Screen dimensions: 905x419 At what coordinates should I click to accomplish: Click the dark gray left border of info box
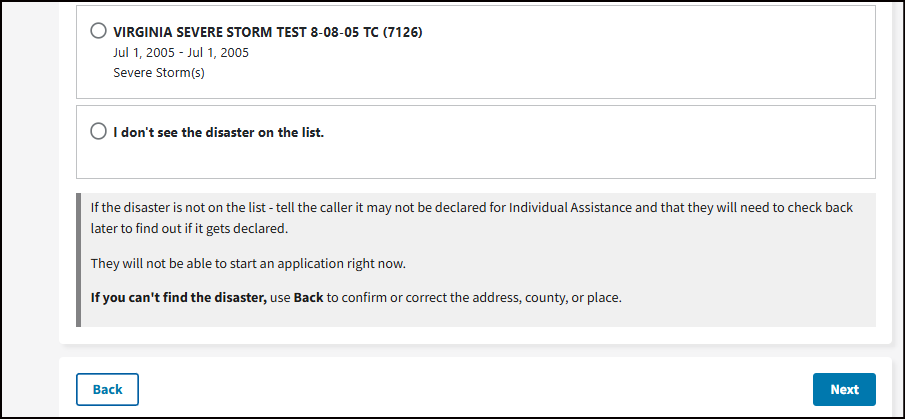(78, 260)
